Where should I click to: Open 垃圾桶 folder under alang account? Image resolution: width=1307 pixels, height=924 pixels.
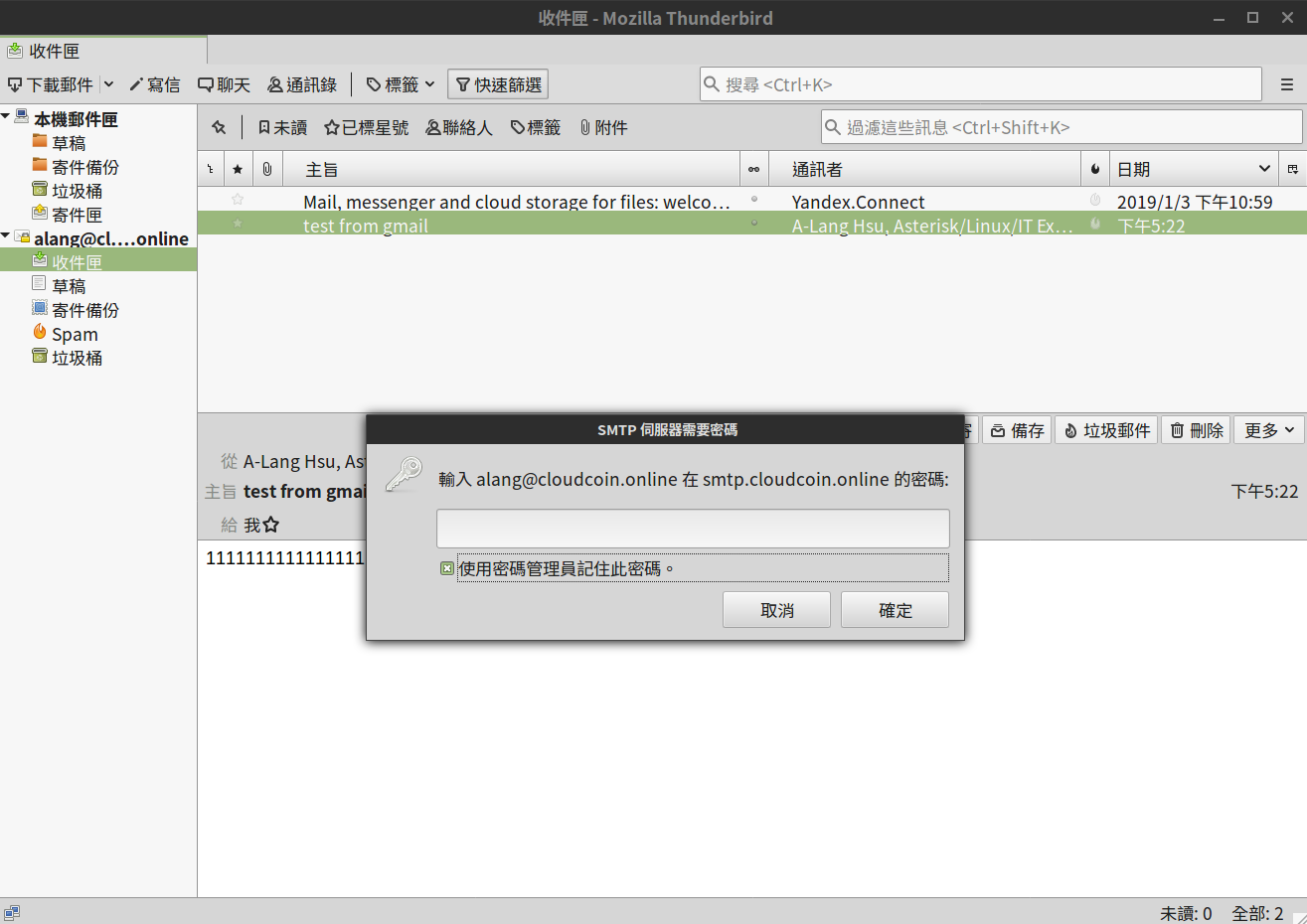point(68,357)
